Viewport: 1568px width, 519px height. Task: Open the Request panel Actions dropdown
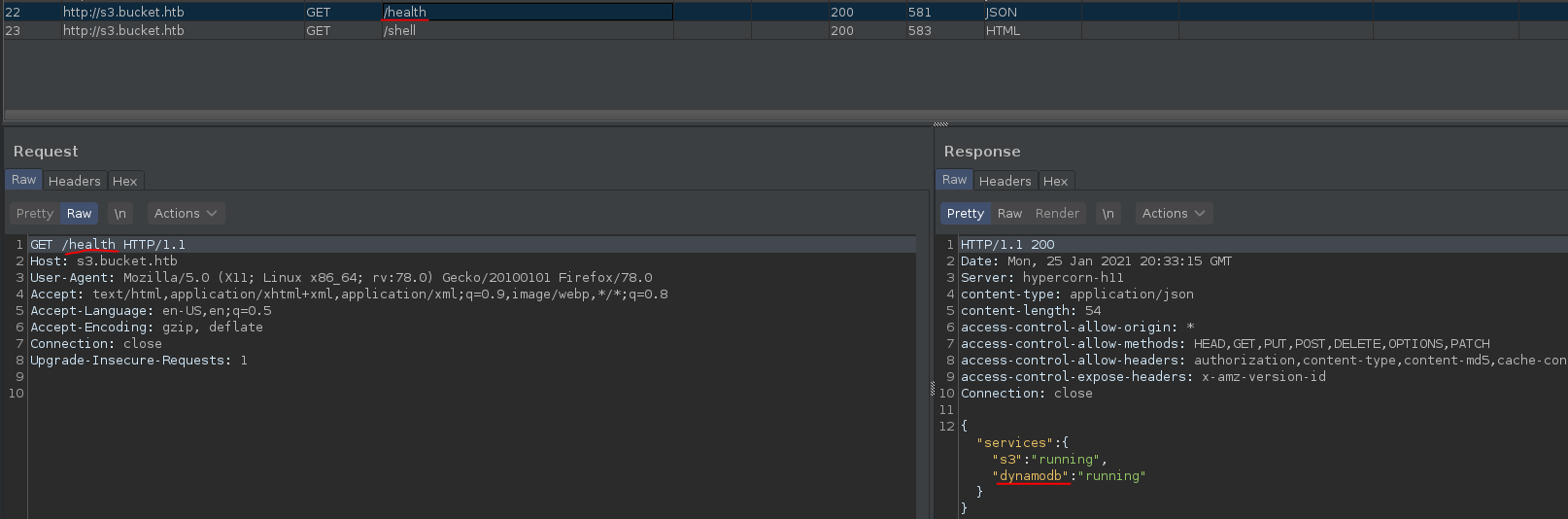tap(186, 214)
